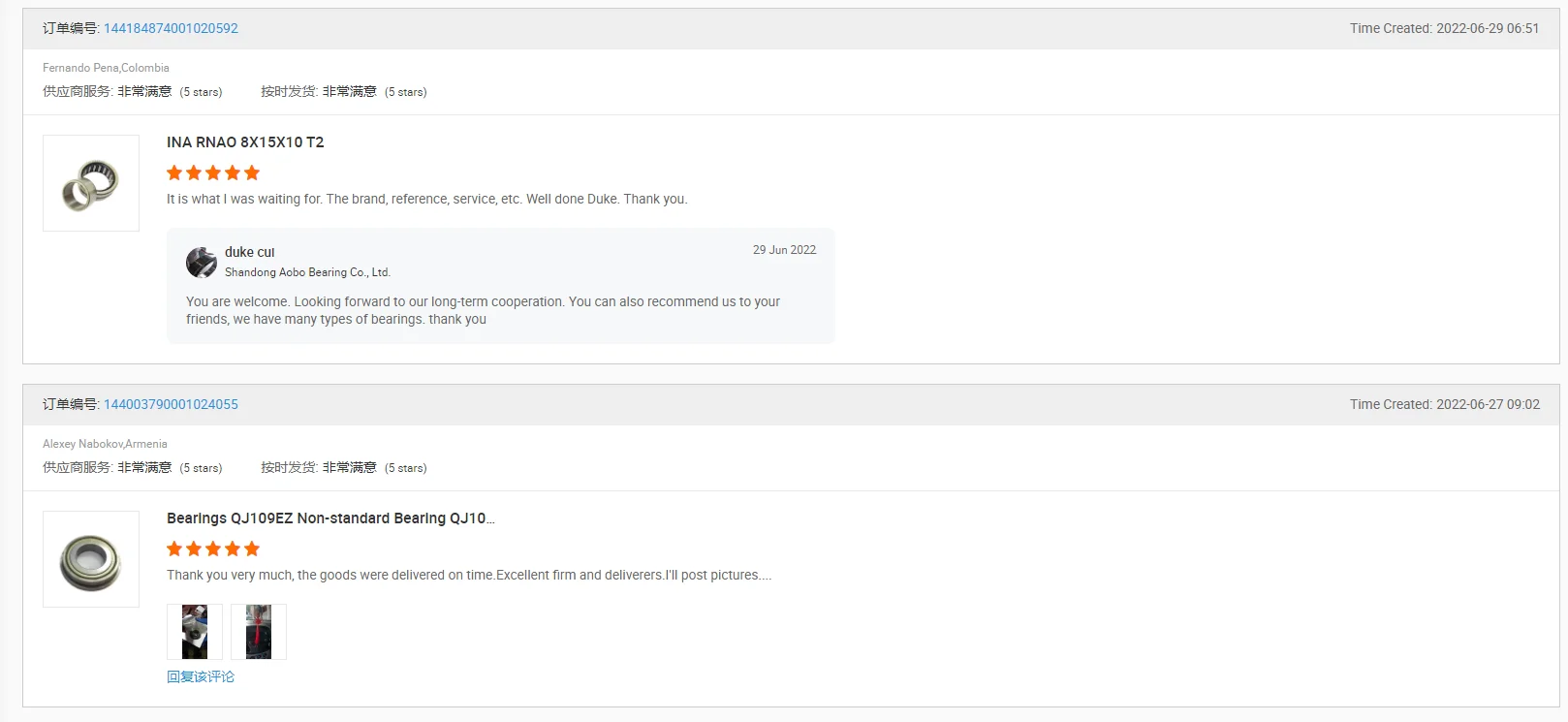This screenshot has width=1568, height=722.
Task: Click reviewer name Fernando Pena, Colombia
Action: pyautogui.click(x=106, y=68)
